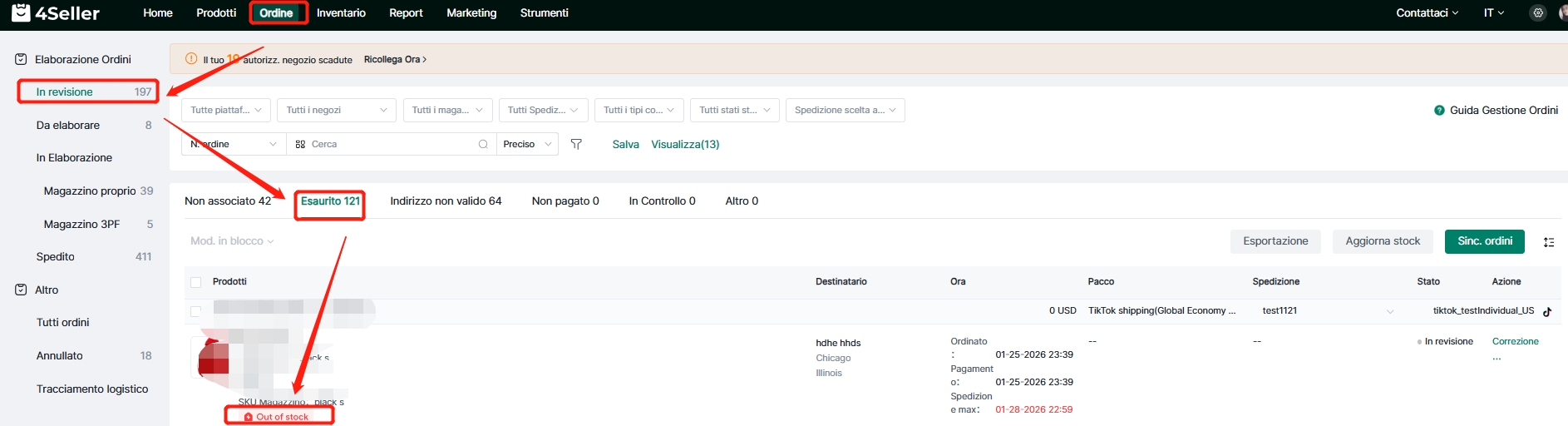This screenshot has height=426, width=1568.
Task: Select Spedito in the sidebar
Action: point(56,256)
